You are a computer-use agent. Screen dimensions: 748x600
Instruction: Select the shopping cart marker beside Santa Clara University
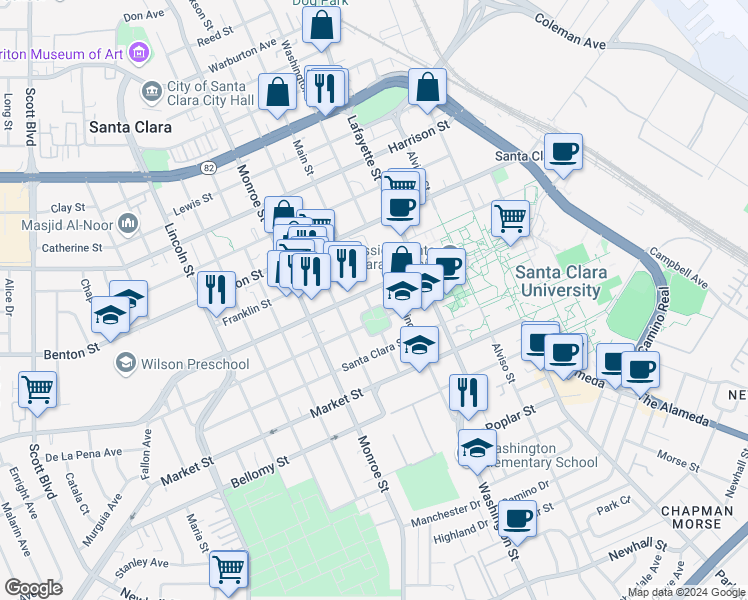(x=510, y=222)
